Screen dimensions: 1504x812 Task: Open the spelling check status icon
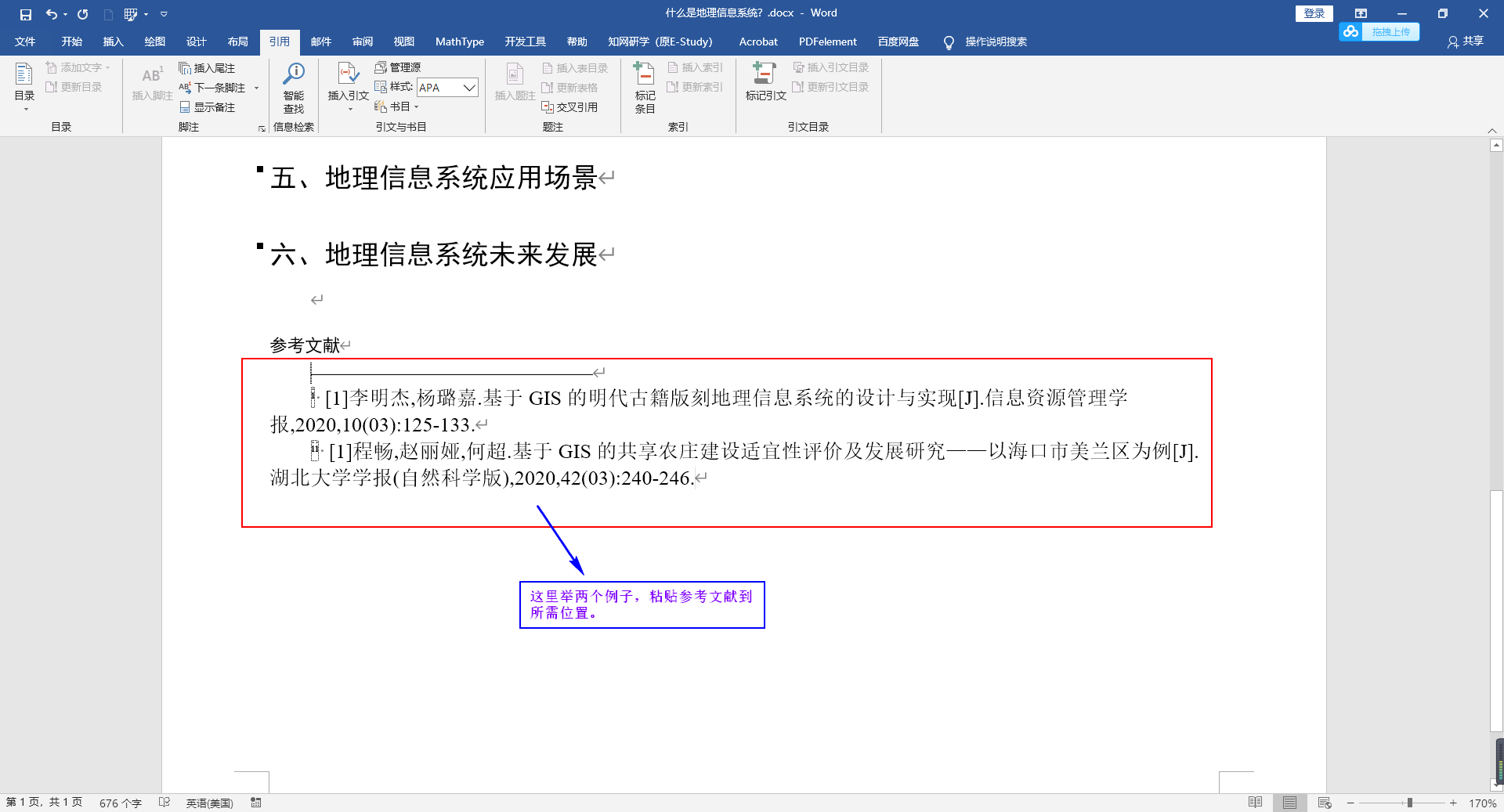164,803
